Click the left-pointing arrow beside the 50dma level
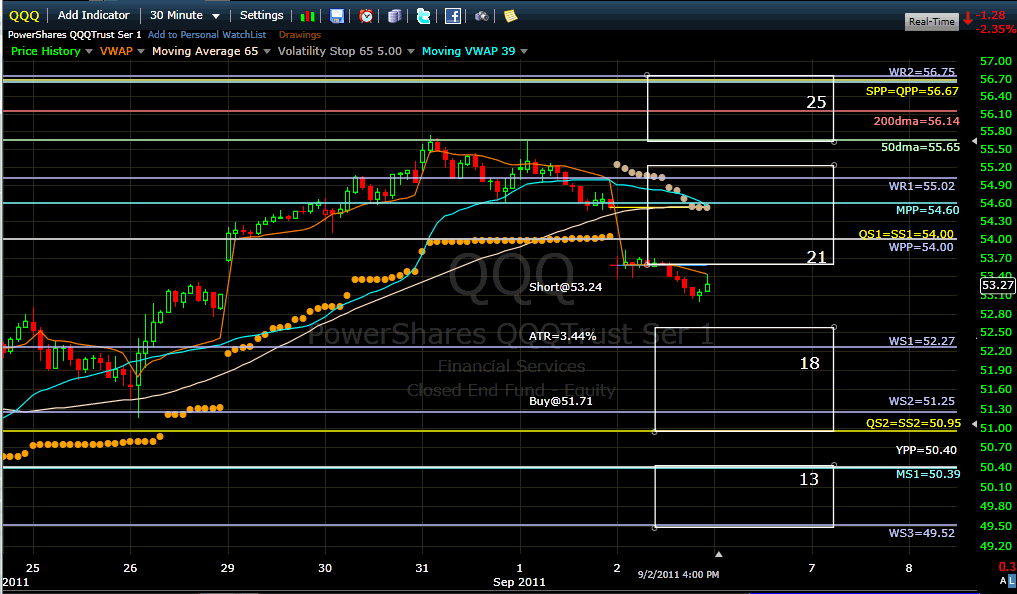Viewport: 1017px width, 594px height. point(974,141)
